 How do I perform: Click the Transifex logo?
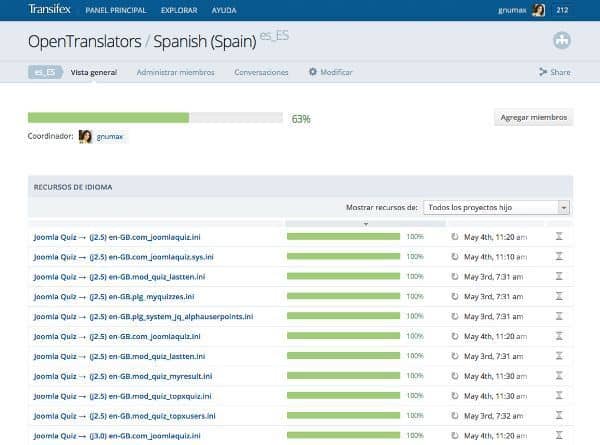49,9
